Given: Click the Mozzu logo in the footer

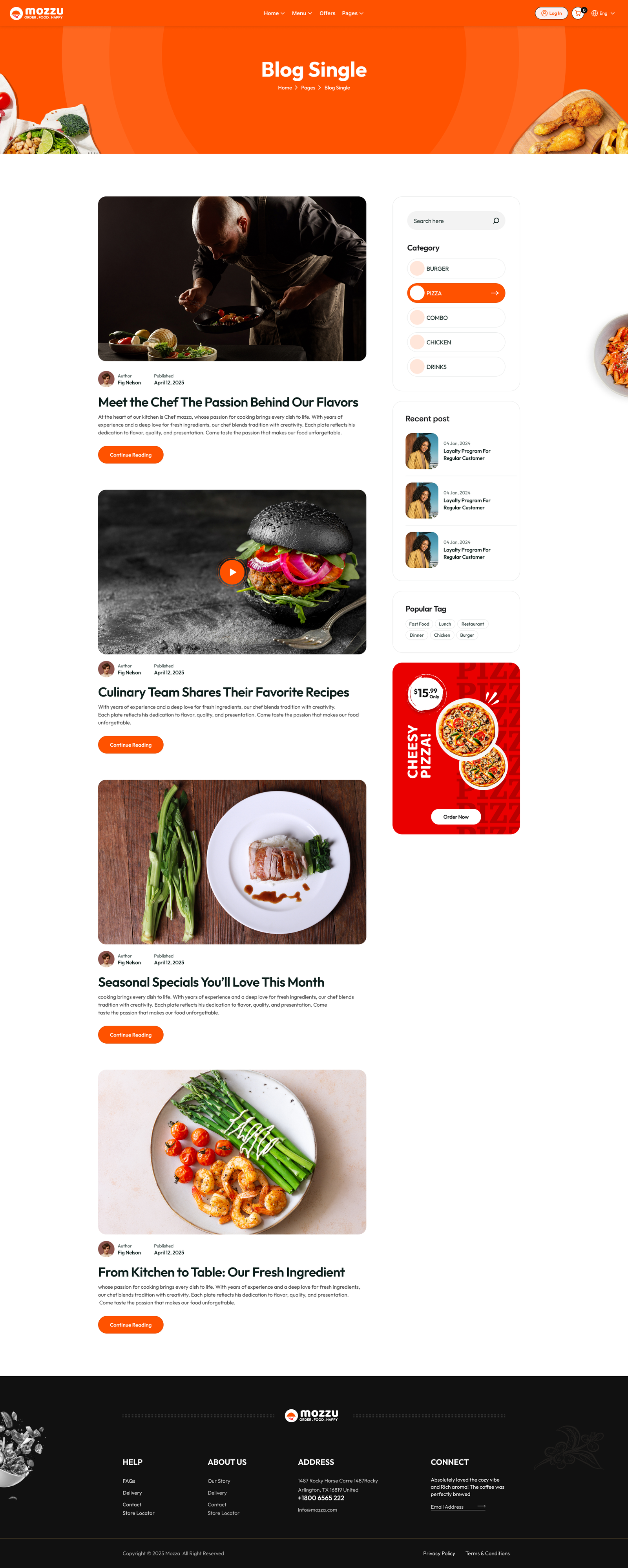Looking at the screenshot, I should 312,1415.
